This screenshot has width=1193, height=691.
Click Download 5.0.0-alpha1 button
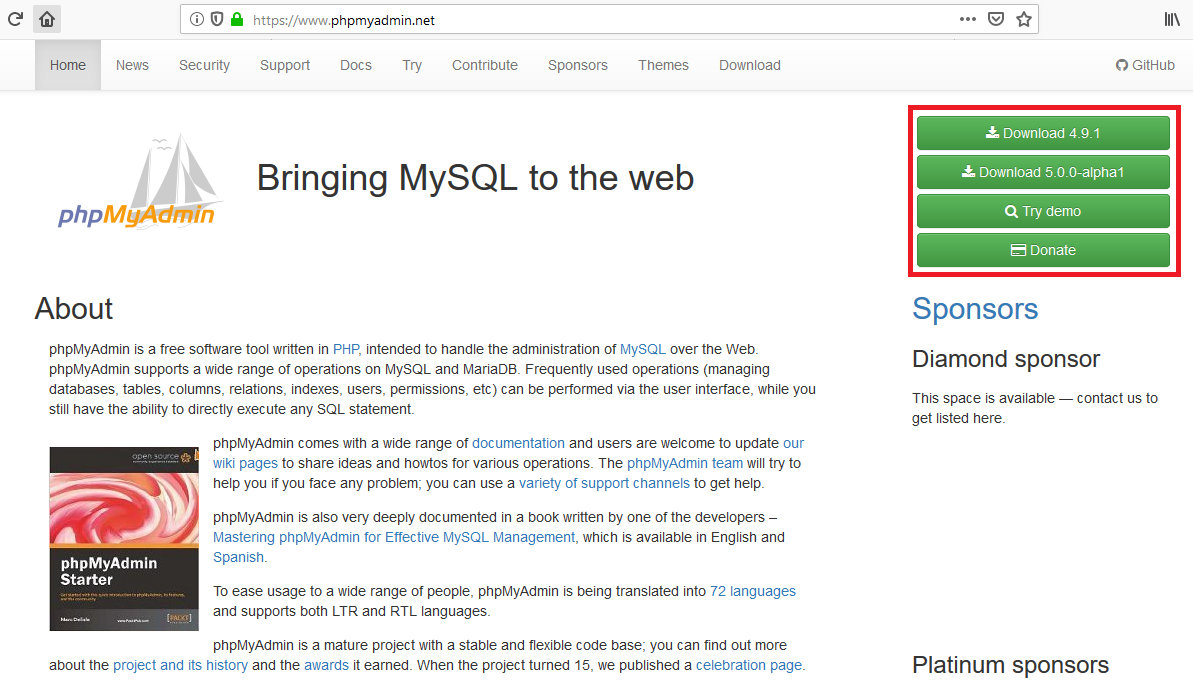1043,172
